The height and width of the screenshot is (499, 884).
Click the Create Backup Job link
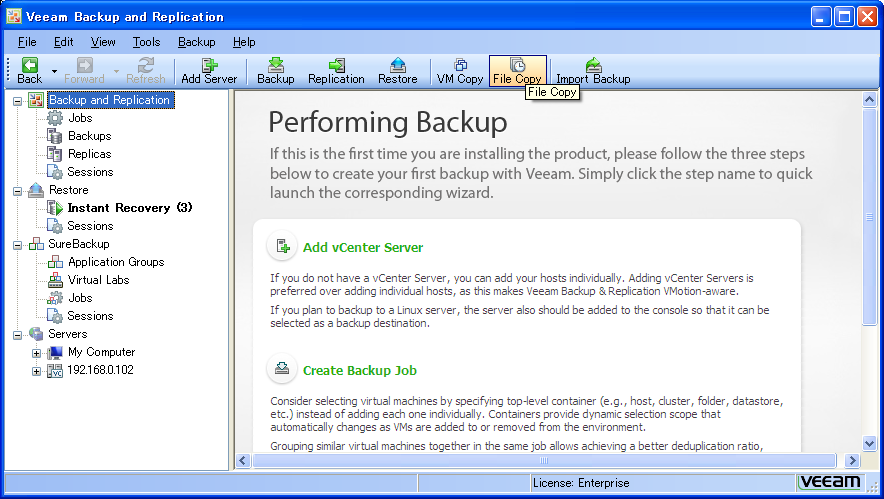pyautogui.click(x=359, y=370)
